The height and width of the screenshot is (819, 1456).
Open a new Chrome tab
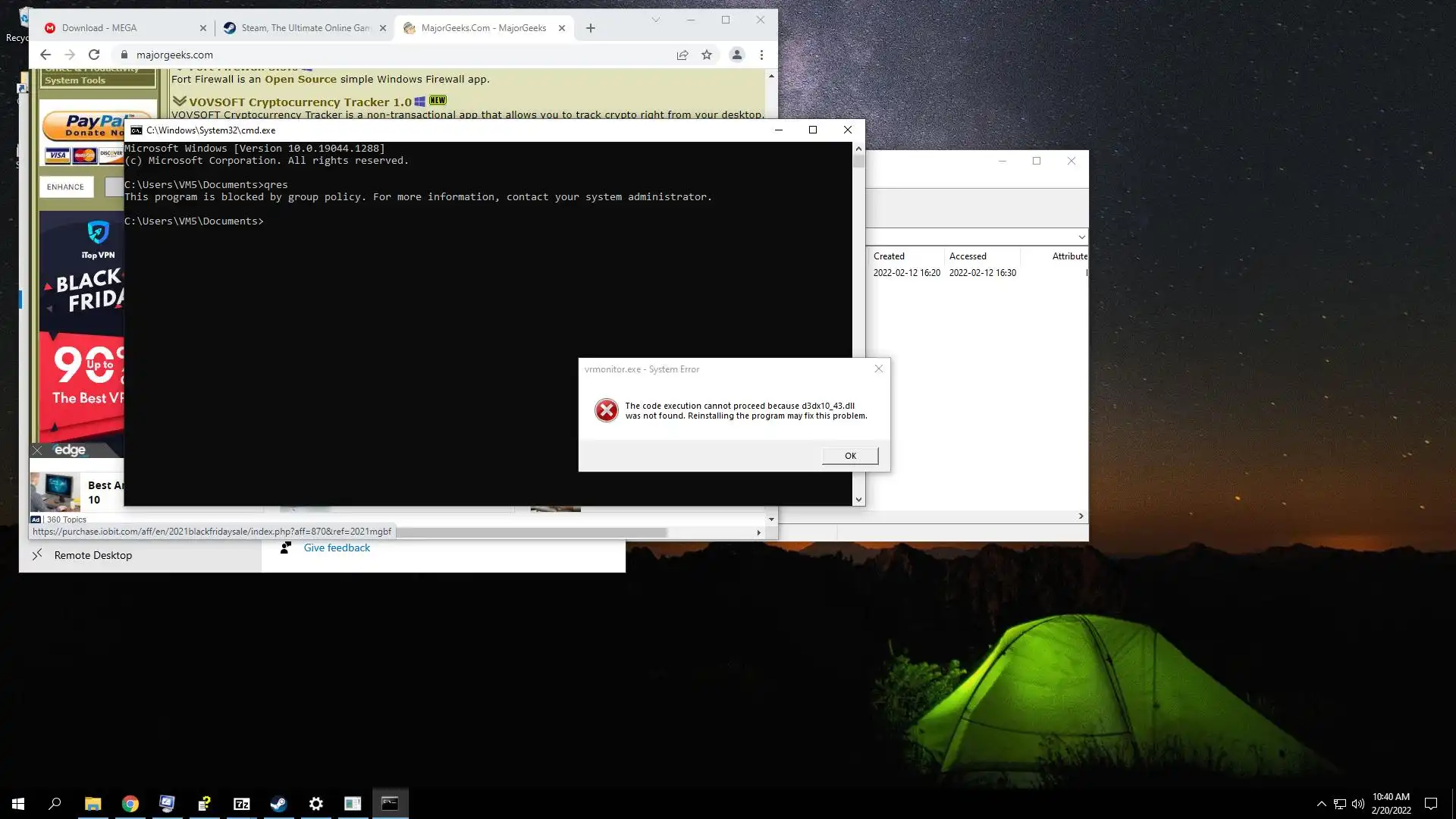[590, 28]
